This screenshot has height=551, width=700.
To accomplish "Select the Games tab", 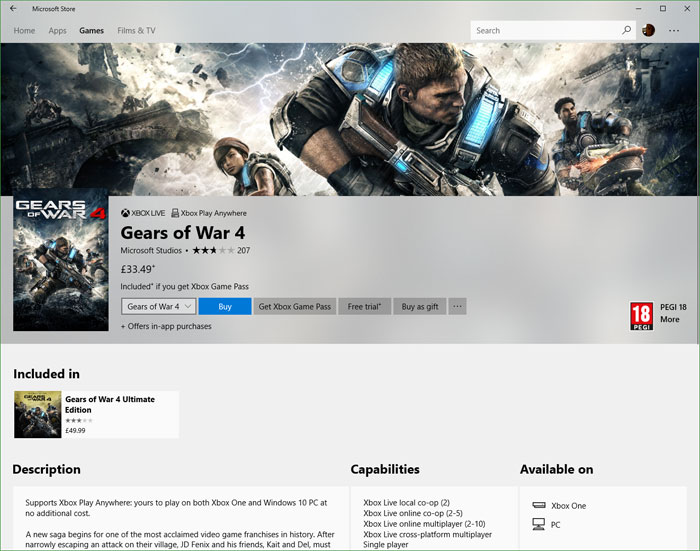I will pos(92,30).
